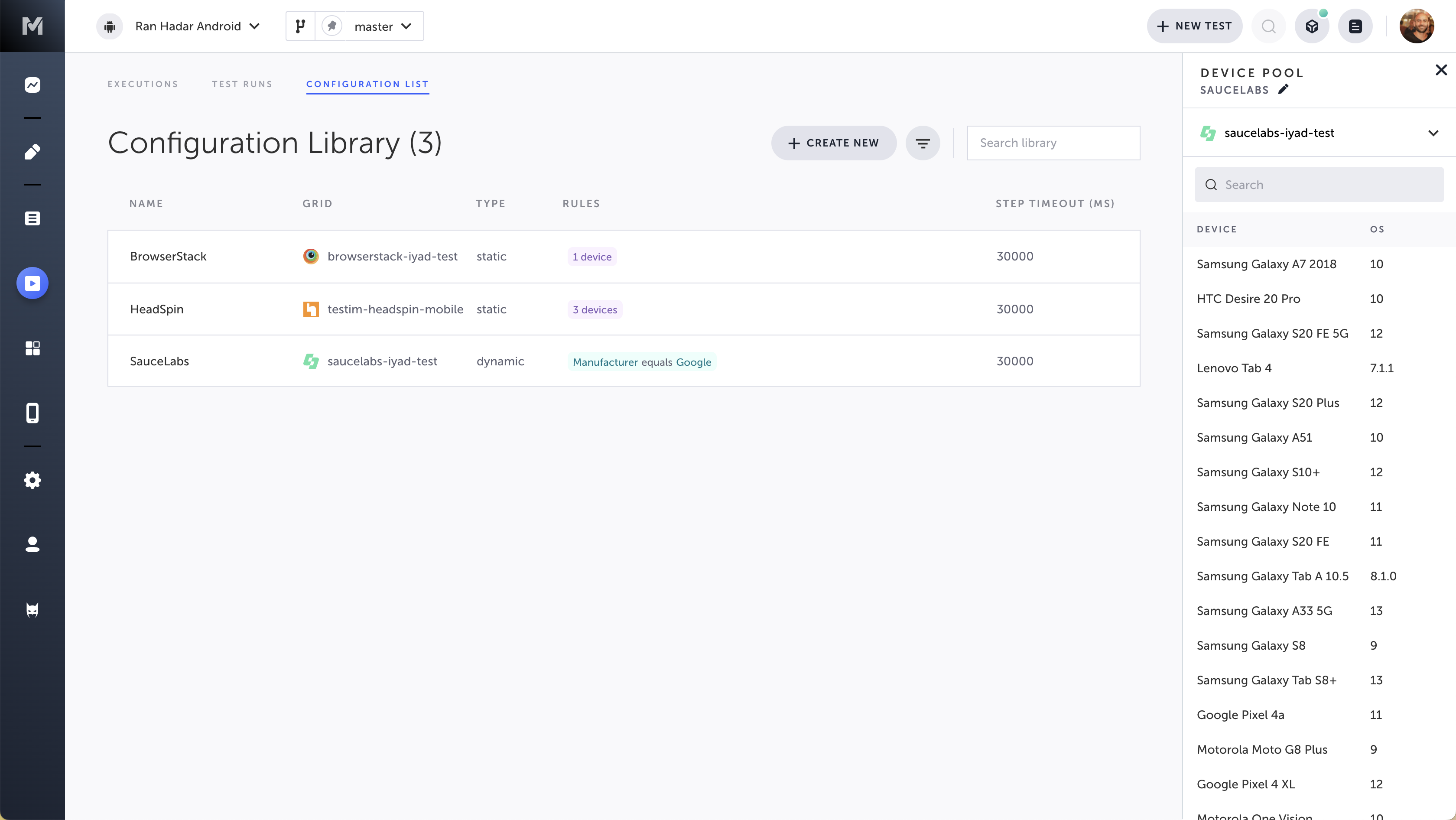1456x820 pixels.
Task: Open the test list sidebar icon
Action: [32, 218]
